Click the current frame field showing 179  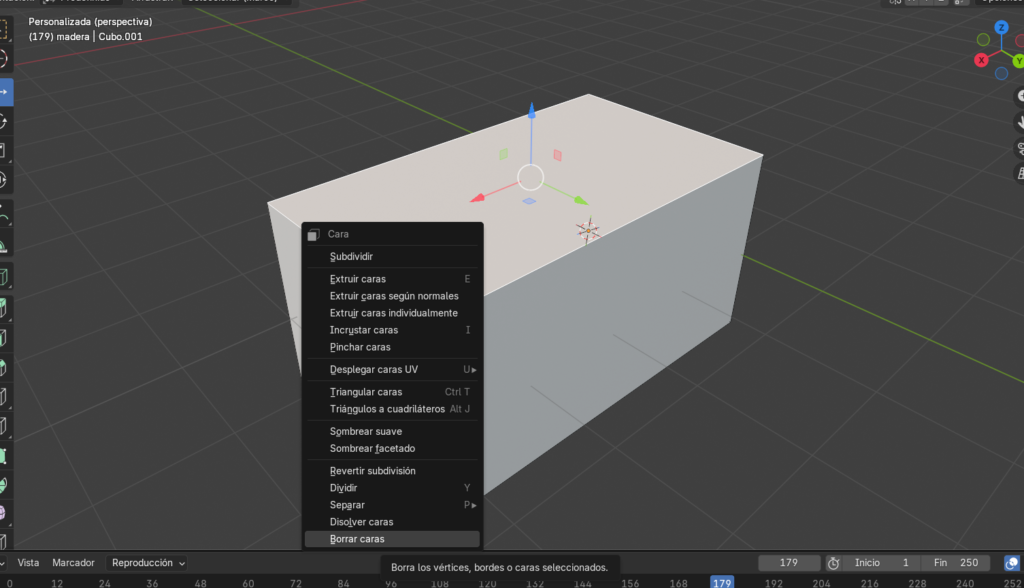tap(789, 563)
